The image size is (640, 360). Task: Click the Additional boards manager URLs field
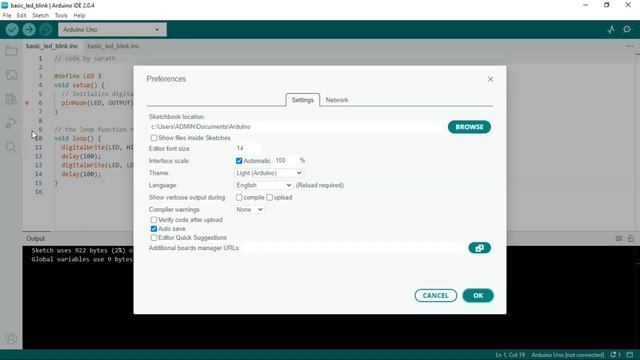click(353, 248)
